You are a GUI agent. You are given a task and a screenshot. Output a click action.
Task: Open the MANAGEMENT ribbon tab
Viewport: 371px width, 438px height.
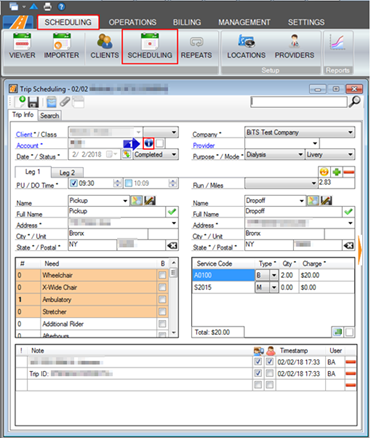[x=244, y=22]
